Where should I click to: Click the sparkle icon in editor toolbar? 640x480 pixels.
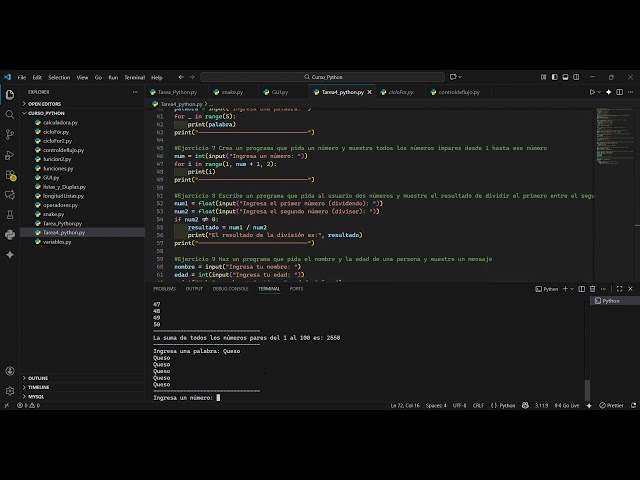coord(609,92)
